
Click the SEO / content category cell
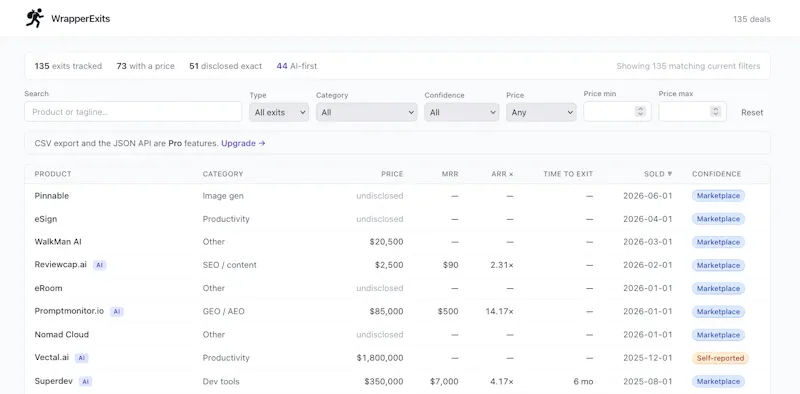[x=230, y=265]
